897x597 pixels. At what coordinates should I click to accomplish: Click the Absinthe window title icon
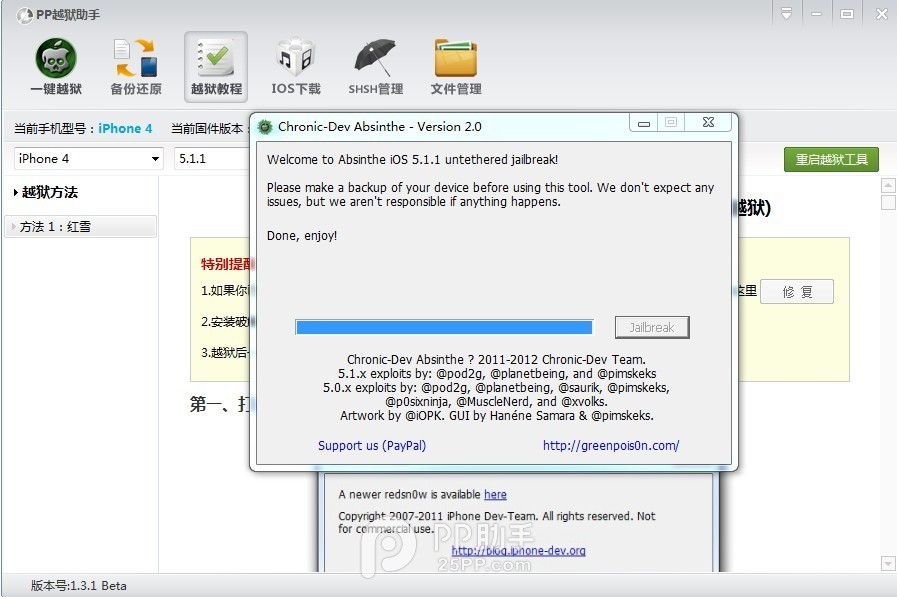[265, 127]
